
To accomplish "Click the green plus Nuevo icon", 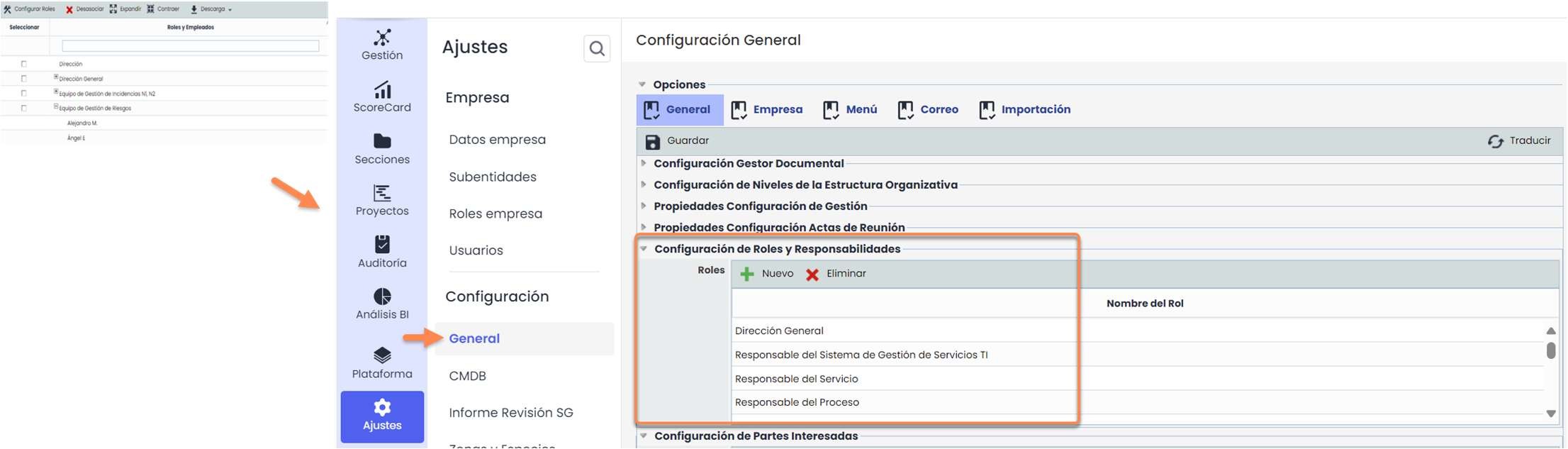I will [747, 274].
